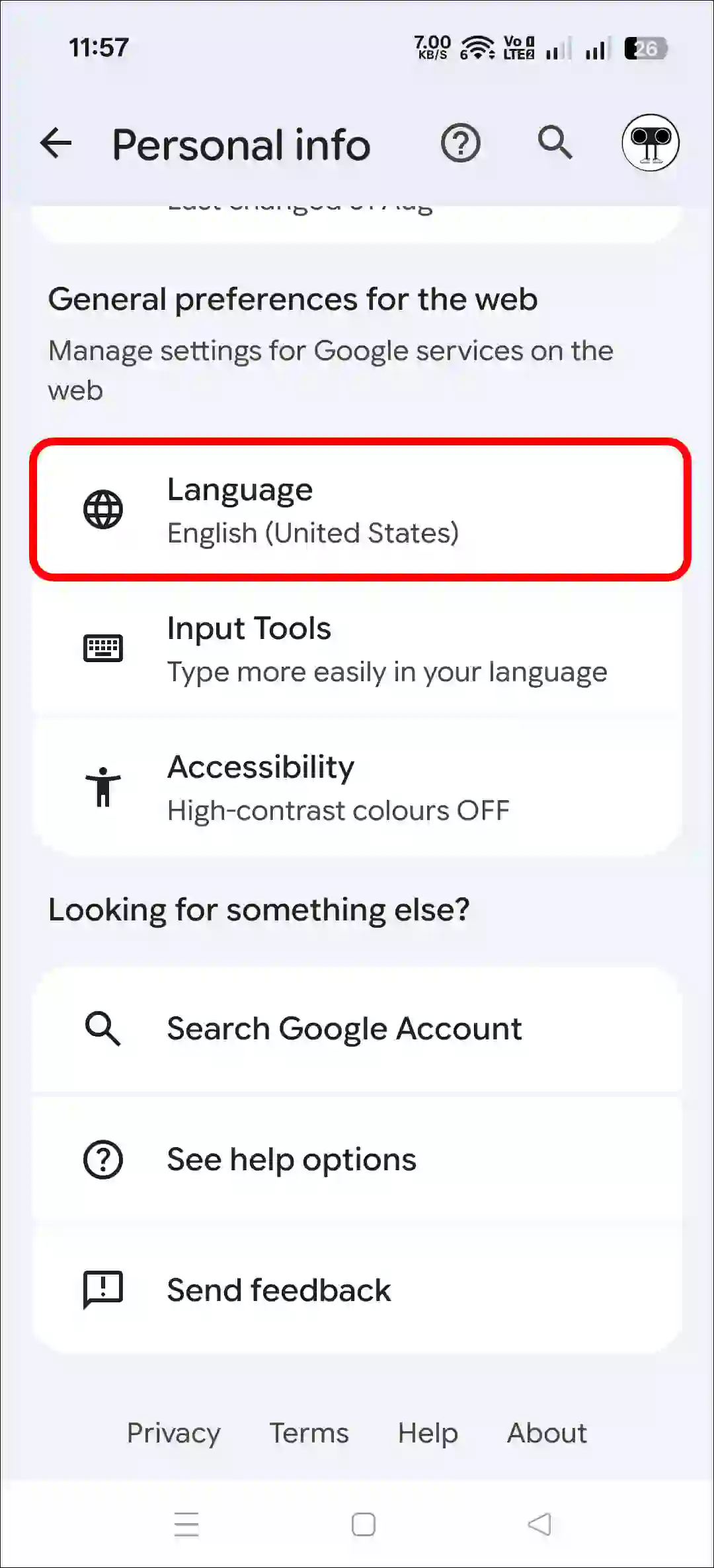Tap the Accessibility person icon
Viewport: 714px width, 1568px height.
(103, 787)
